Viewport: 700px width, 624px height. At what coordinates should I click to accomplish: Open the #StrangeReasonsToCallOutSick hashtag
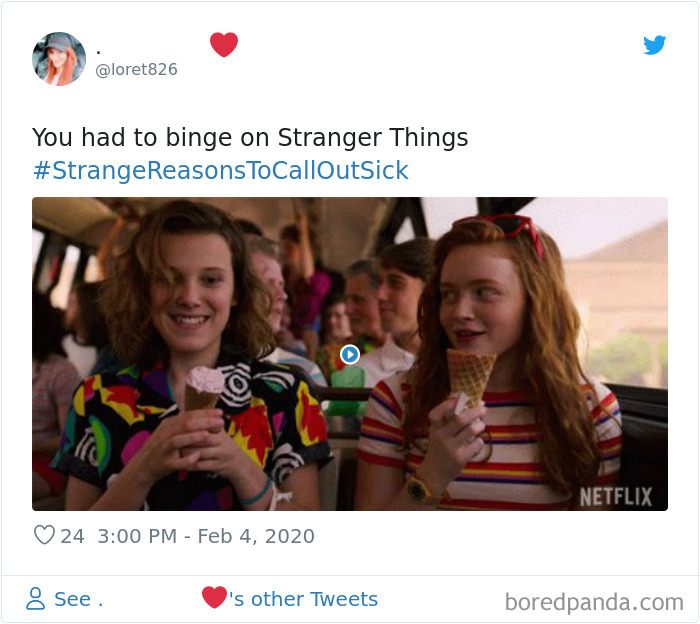click(221, 171)
